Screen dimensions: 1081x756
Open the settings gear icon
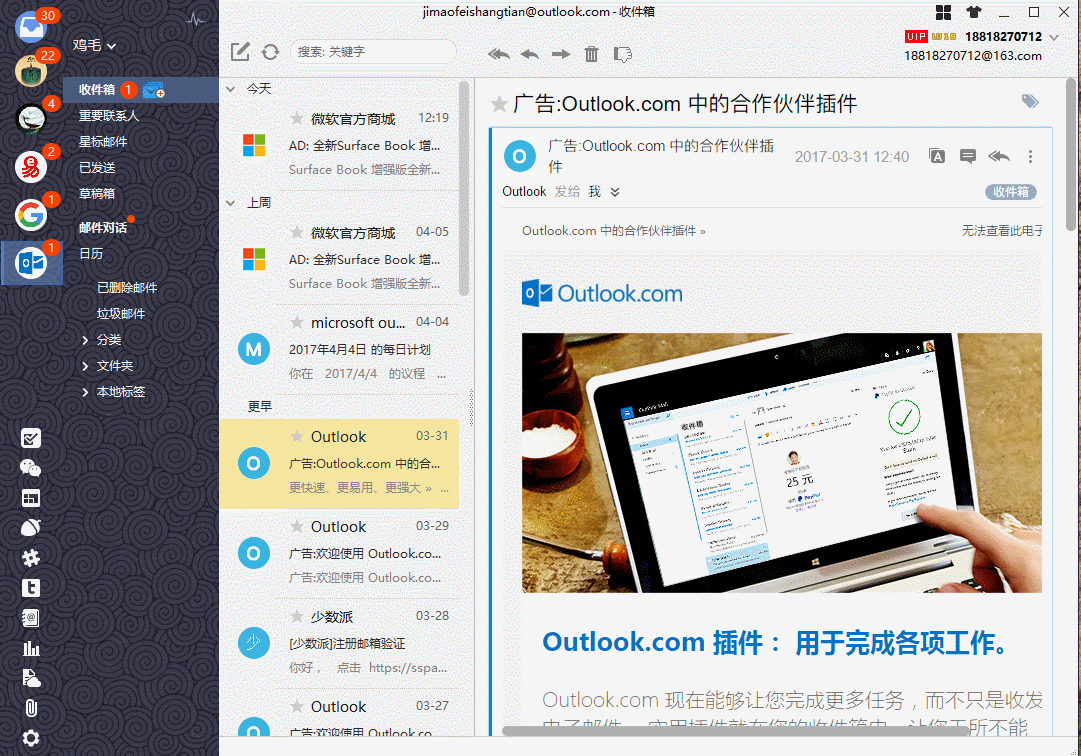click(x=31, y=738)
